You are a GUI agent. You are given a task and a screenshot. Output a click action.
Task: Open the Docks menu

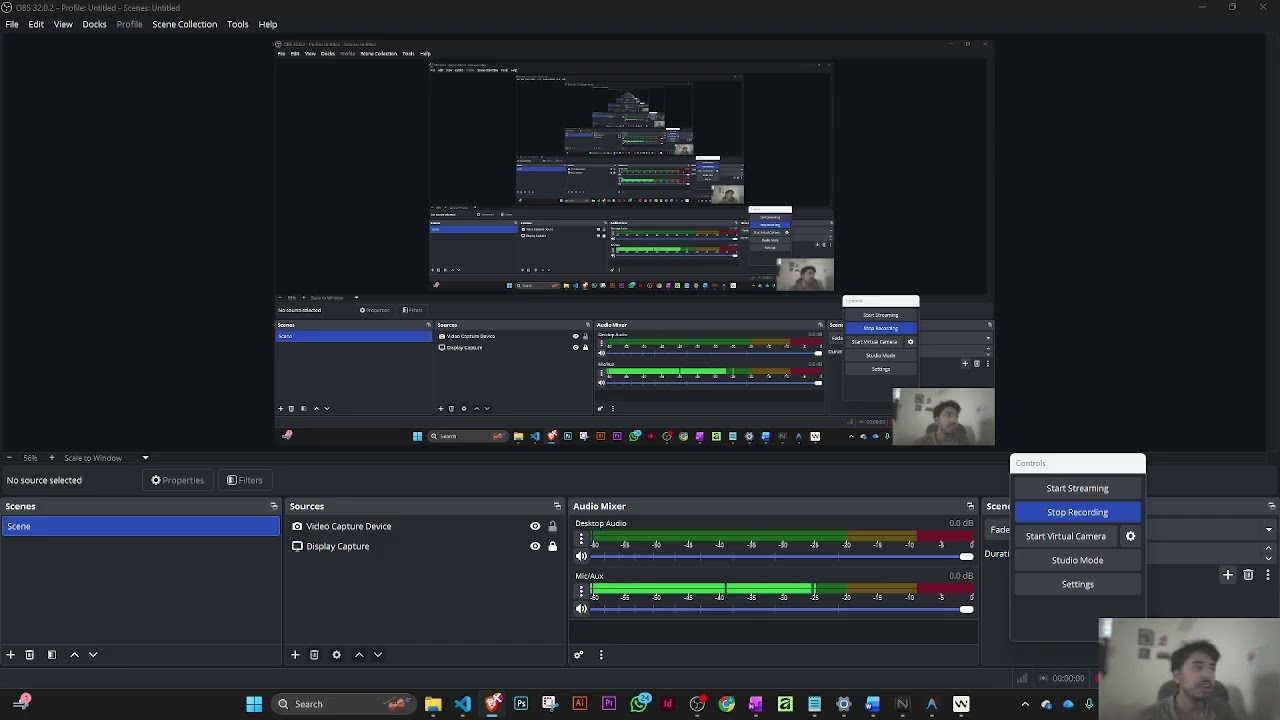(x=94, y=24)
